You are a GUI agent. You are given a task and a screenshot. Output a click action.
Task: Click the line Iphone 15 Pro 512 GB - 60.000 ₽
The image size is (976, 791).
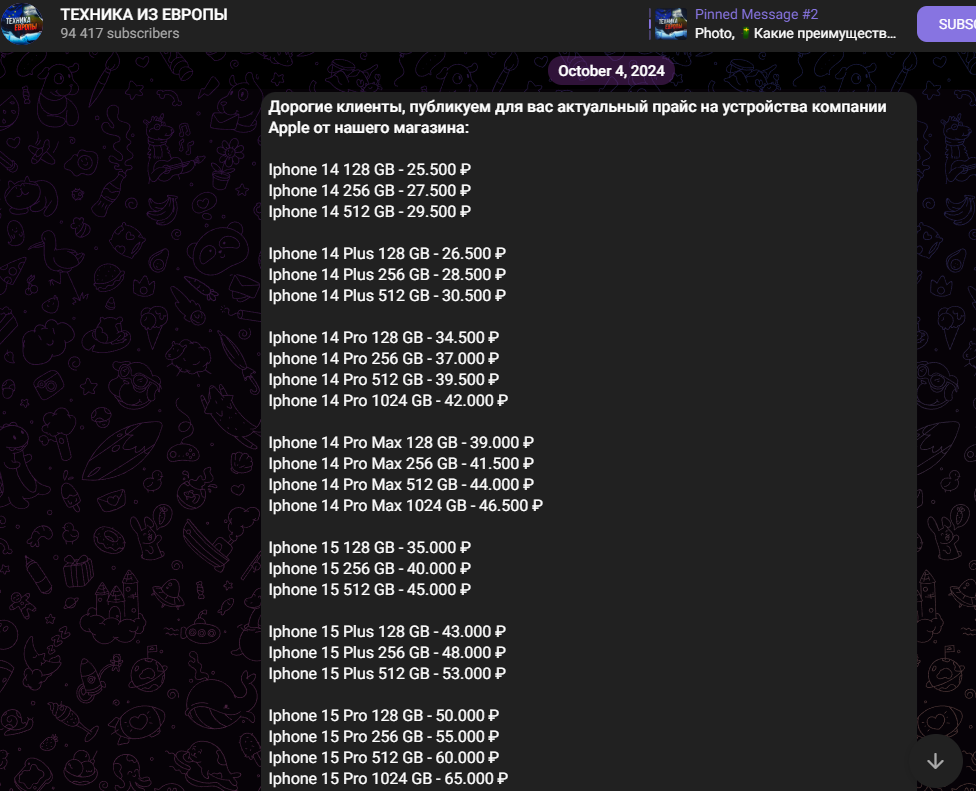(383, 758)
